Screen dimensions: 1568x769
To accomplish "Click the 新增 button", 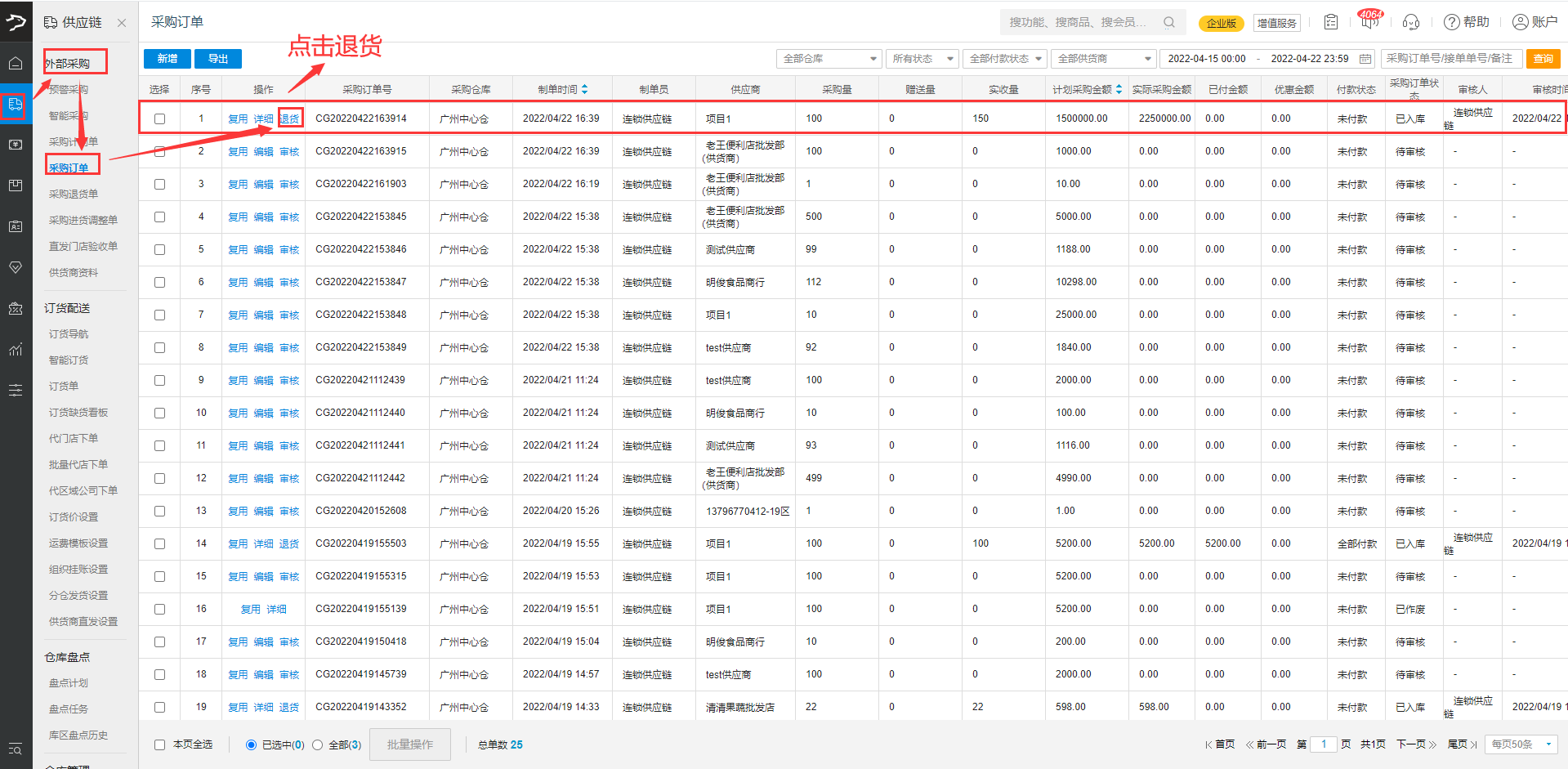I will click(x=168, y=59).
